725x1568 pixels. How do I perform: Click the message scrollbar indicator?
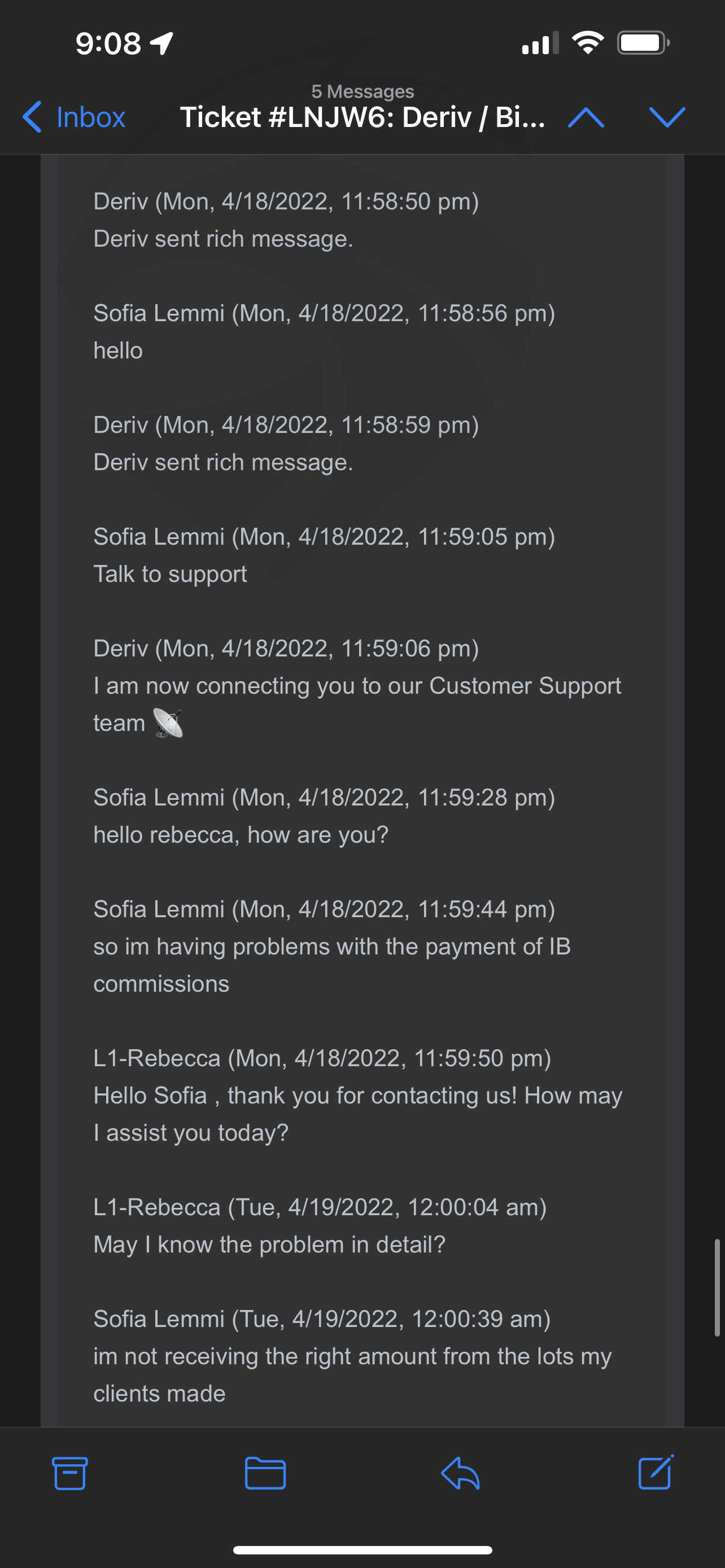(717, 1287)
